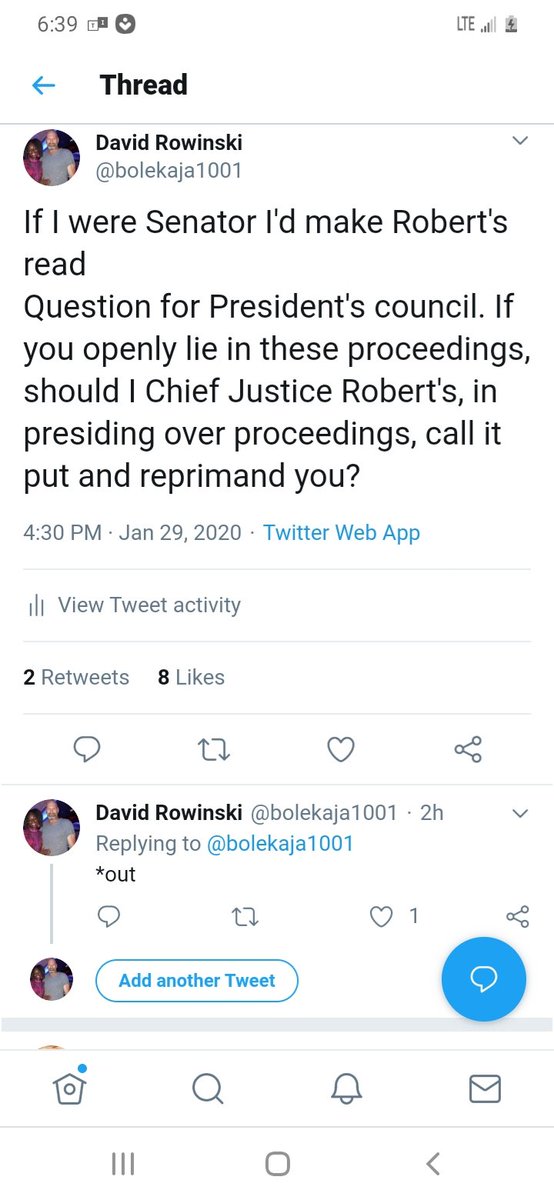
Task: Retweet the '*out' reply tweet
Action: 245,915
